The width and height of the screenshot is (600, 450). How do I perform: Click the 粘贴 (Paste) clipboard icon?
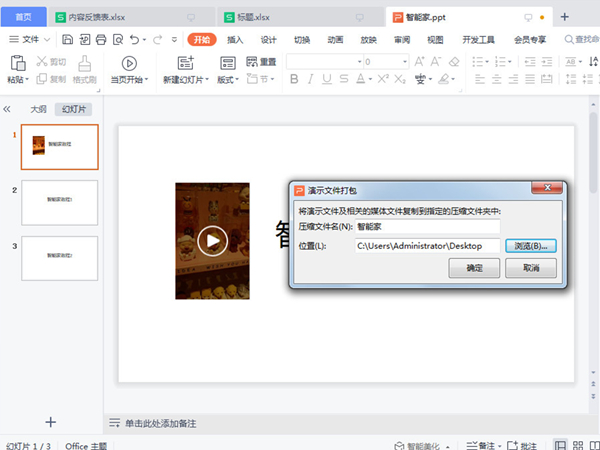tap(17, 62)
